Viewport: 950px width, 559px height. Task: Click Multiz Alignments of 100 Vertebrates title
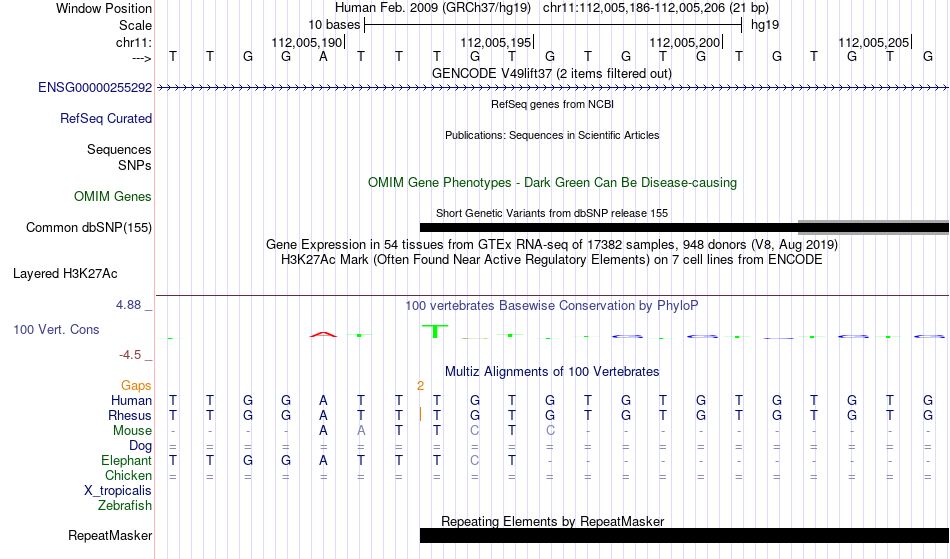click(x=552, y=371)
